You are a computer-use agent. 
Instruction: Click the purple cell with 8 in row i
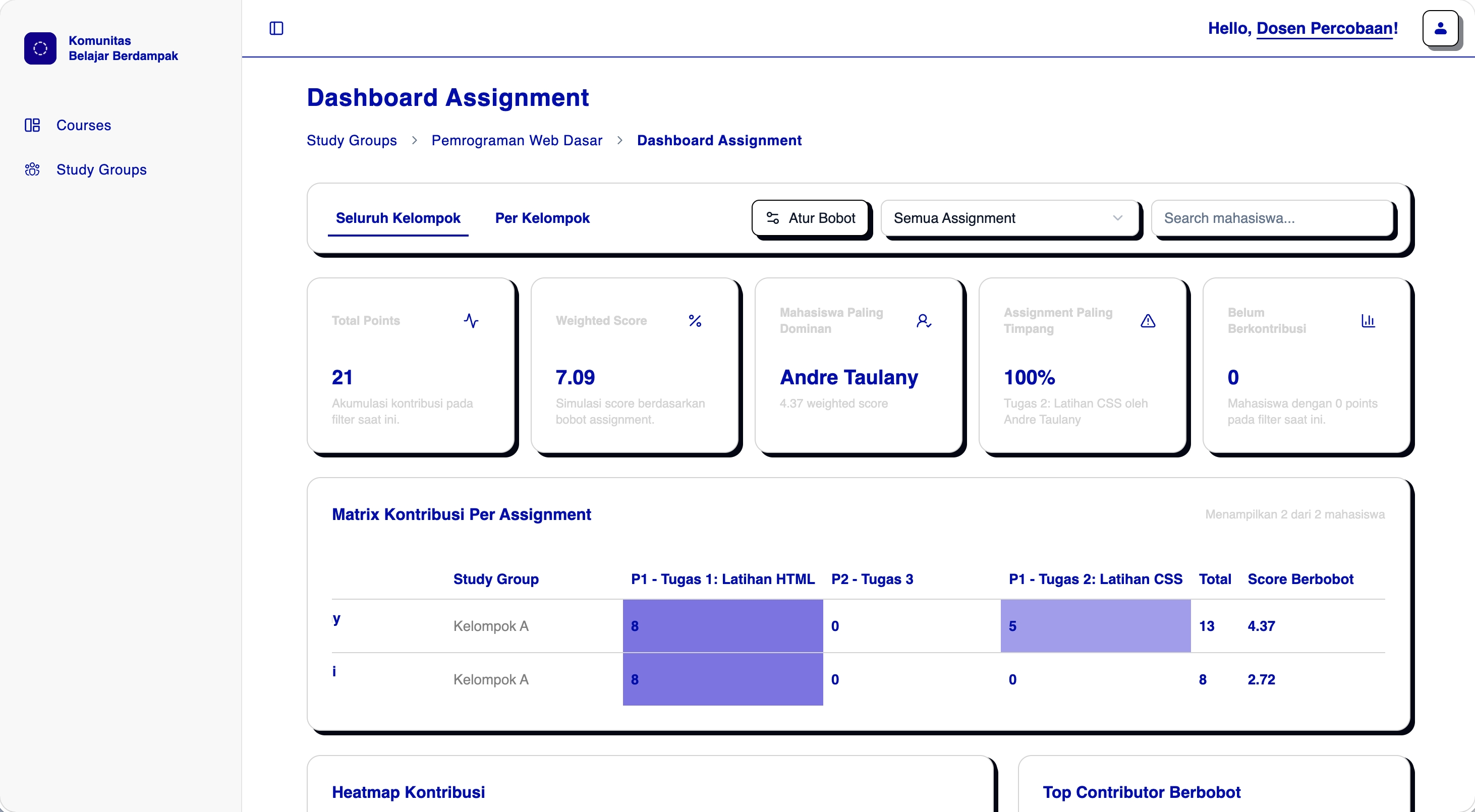722,679
